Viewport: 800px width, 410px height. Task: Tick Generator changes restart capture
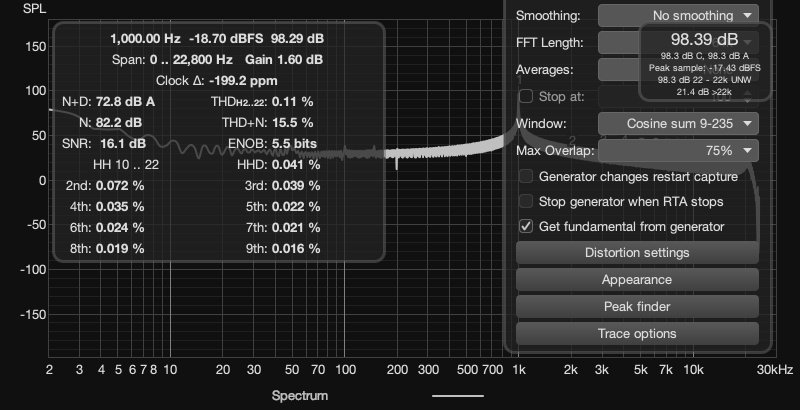(x=527, y=177)
